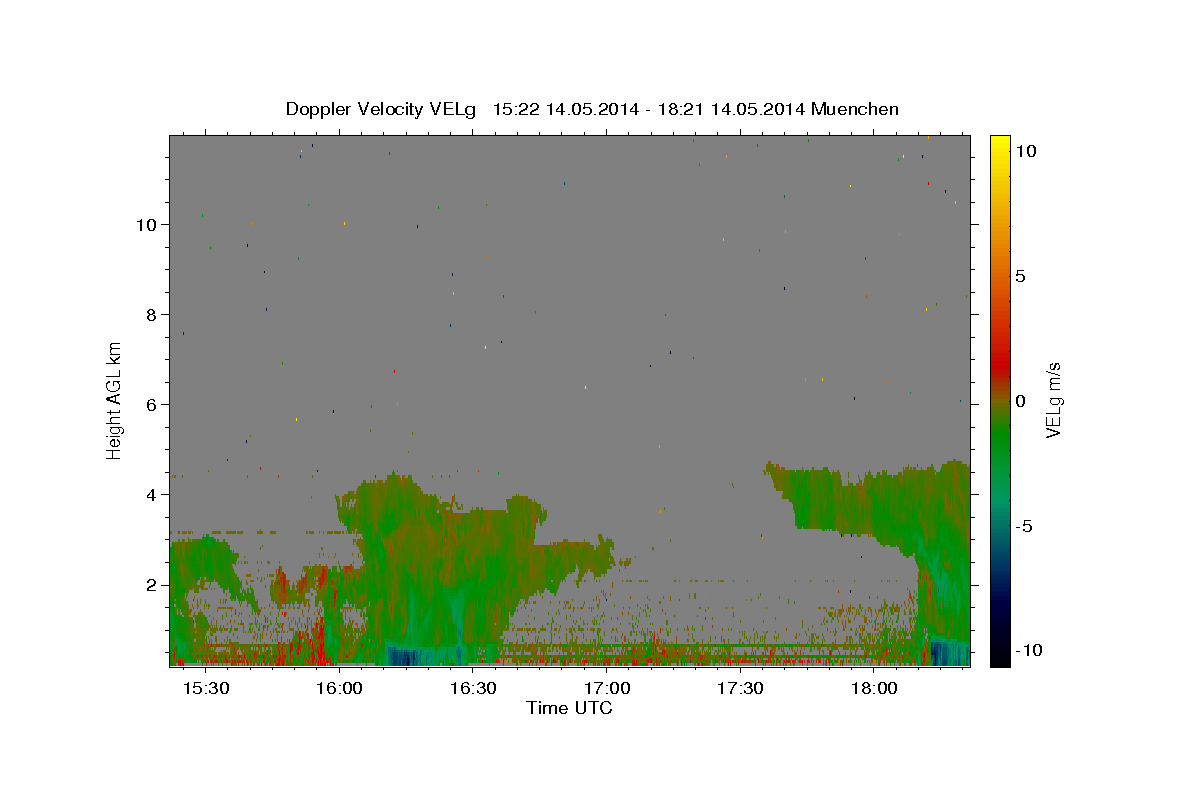Click the height axis label 6
This screenshot has width=1200, height=800.
pyautogui.click(x=150, y=404)
